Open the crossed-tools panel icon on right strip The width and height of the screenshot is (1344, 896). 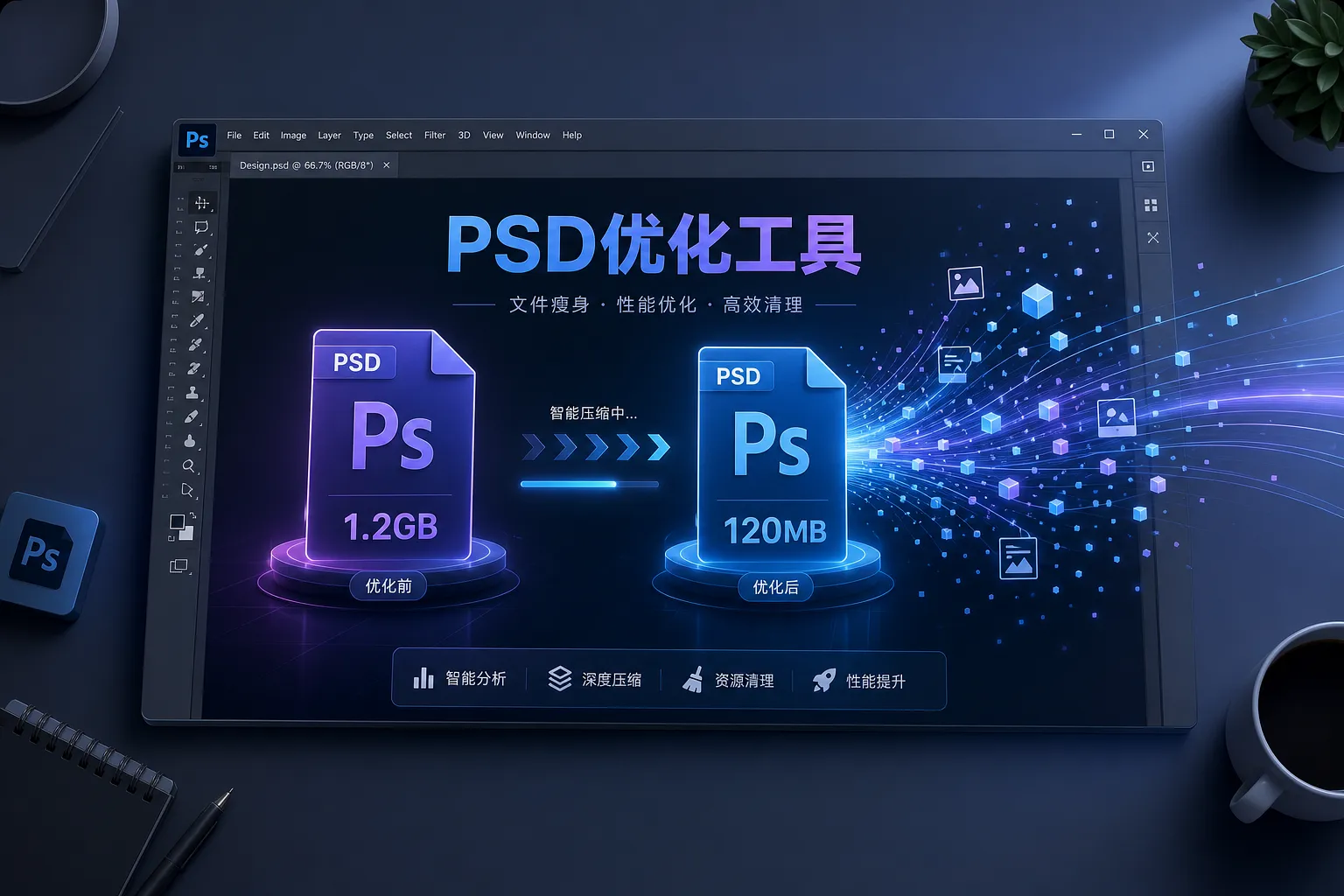click(x=1152, y=237)
